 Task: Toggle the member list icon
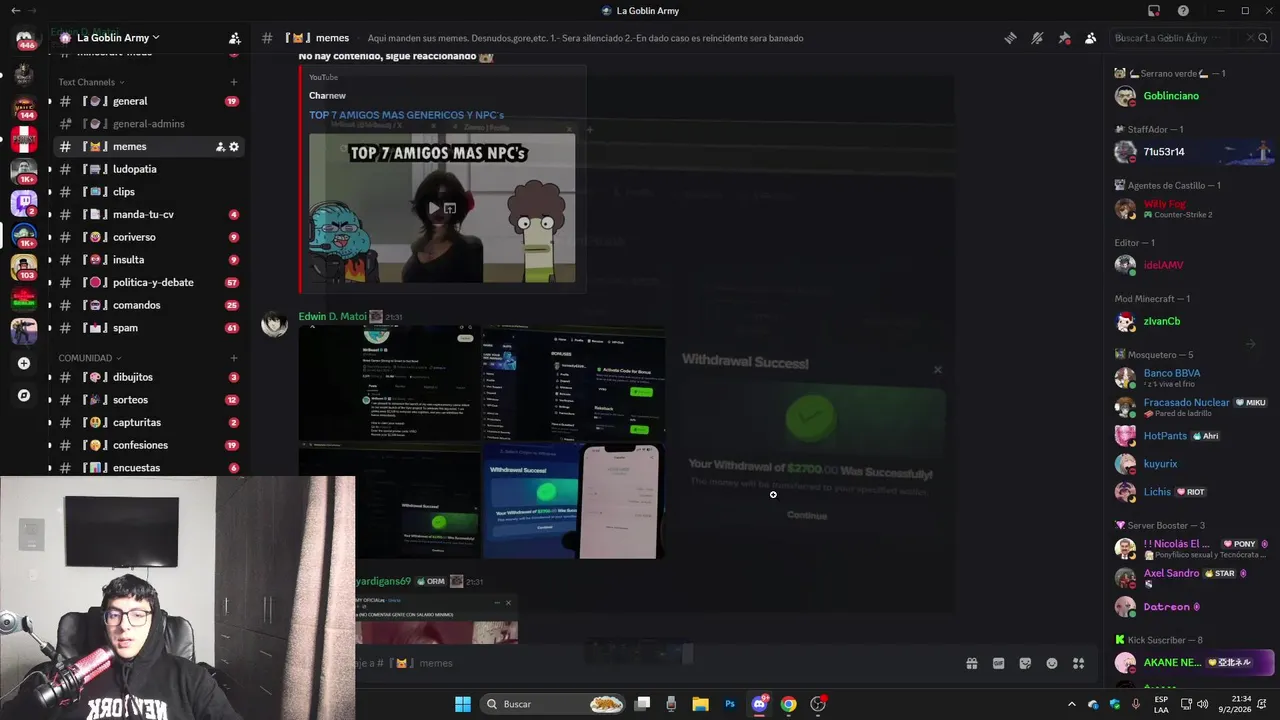[1090, 38]
